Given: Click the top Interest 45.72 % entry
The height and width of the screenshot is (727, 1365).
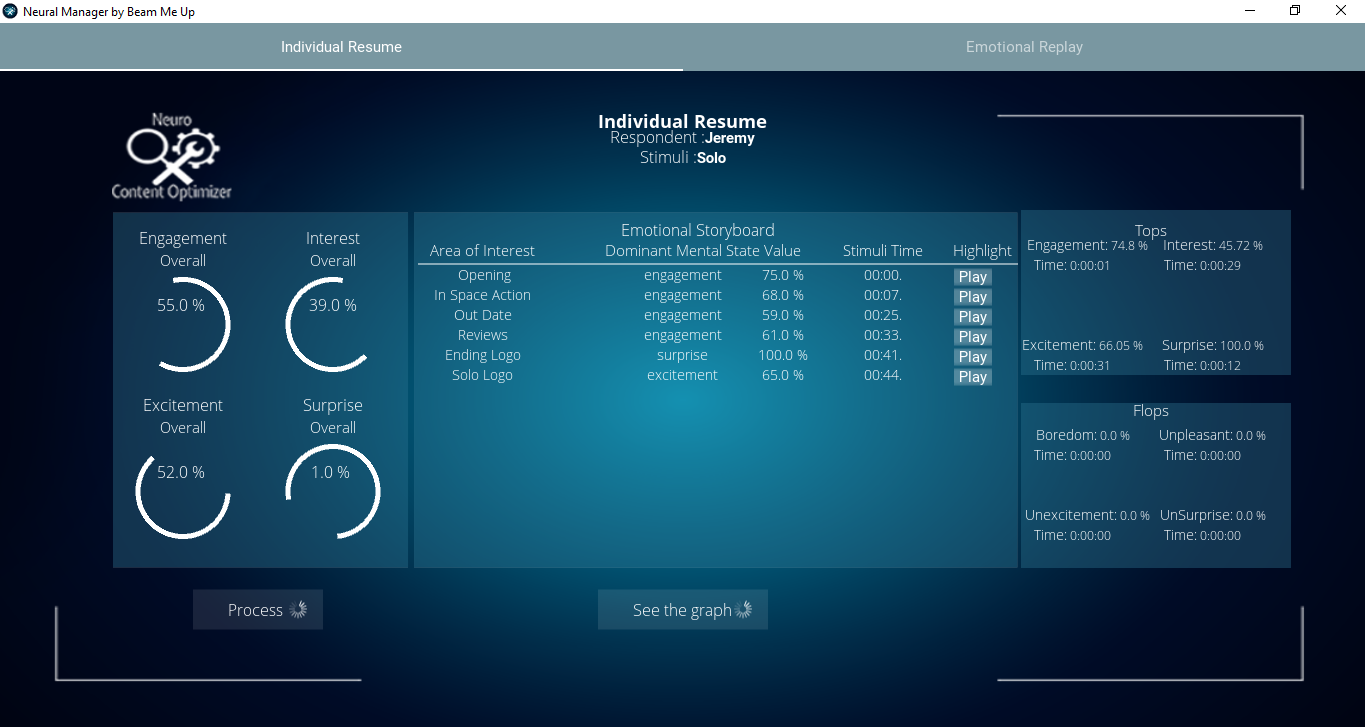Looking at the screenshot, I should [1213, 245].
